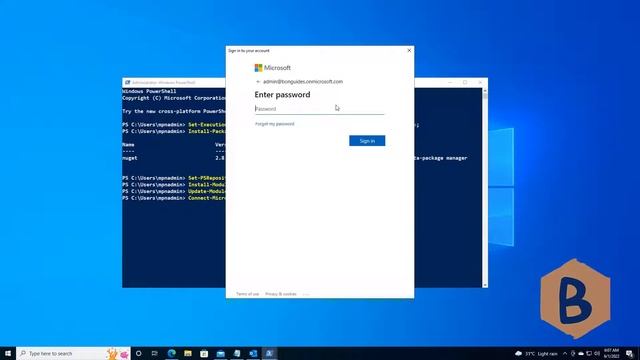Open the Mail app on the taskbar

point(220,353)
